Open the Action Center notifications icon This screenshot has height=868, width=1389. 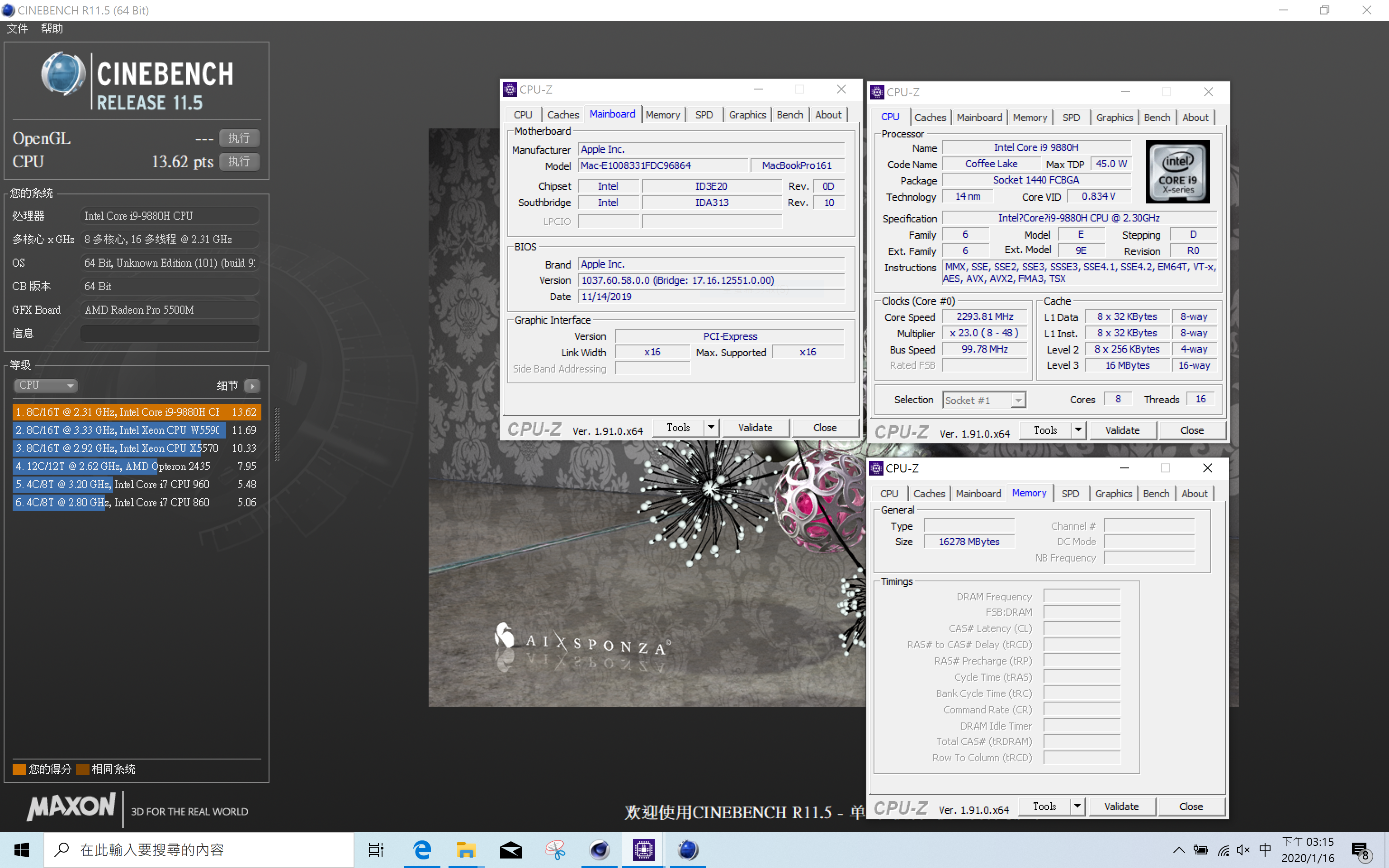coord(1362,851)
